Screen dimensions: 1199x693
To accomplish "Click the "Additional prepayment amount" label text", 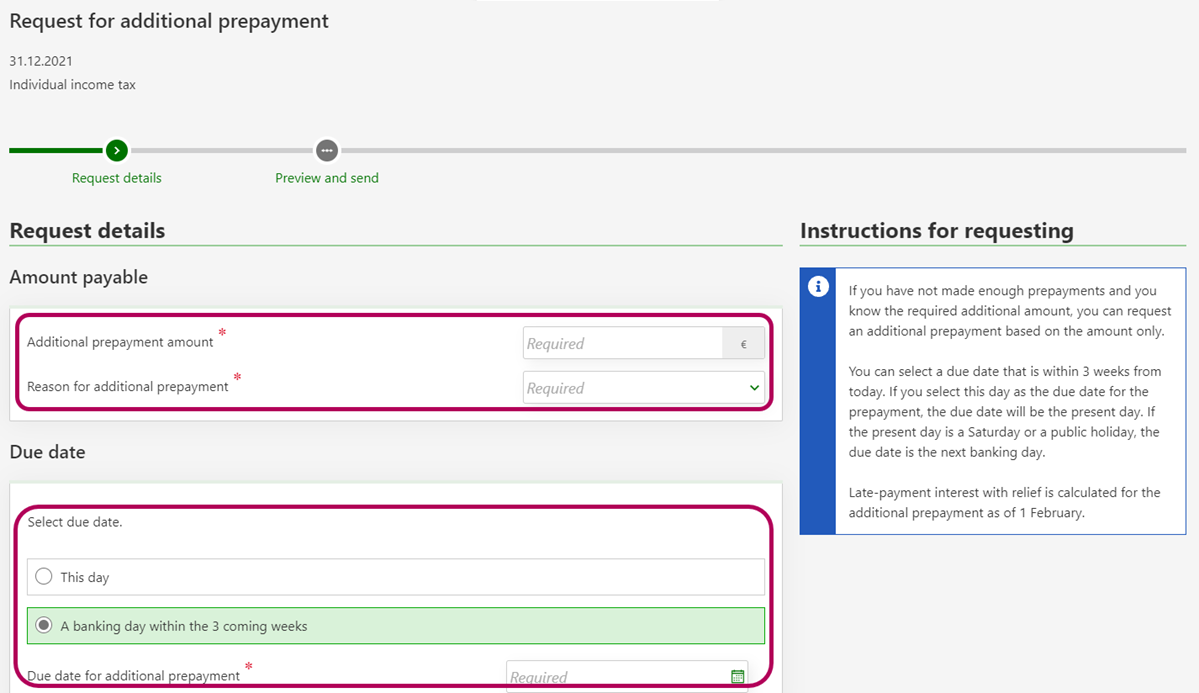I will point(120,342).
